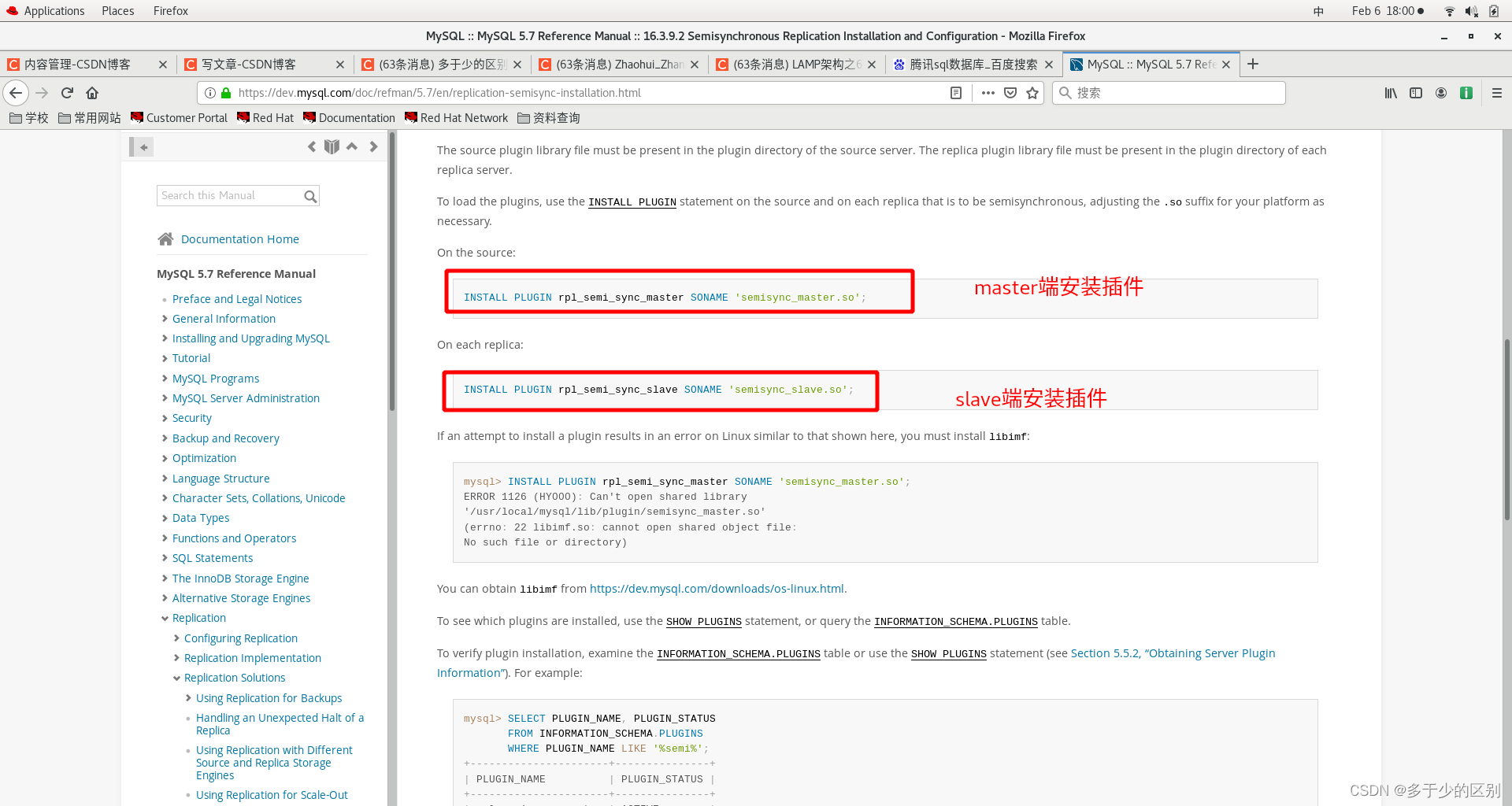1512x806 pixels.
Task: Click the secure connection padlock icon
Action: click(226, 93)
